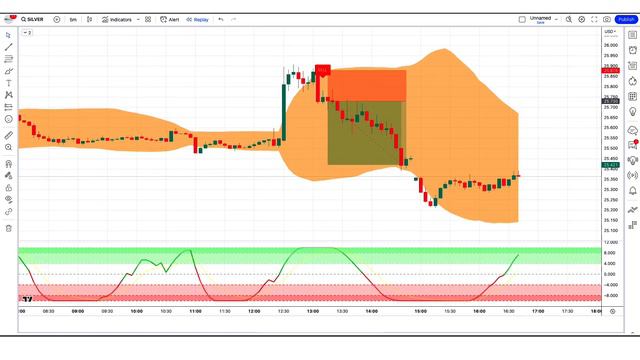Open the candlestick chart type selector
The height and width of the screenshot is (360, 640).
pos(89,20)
